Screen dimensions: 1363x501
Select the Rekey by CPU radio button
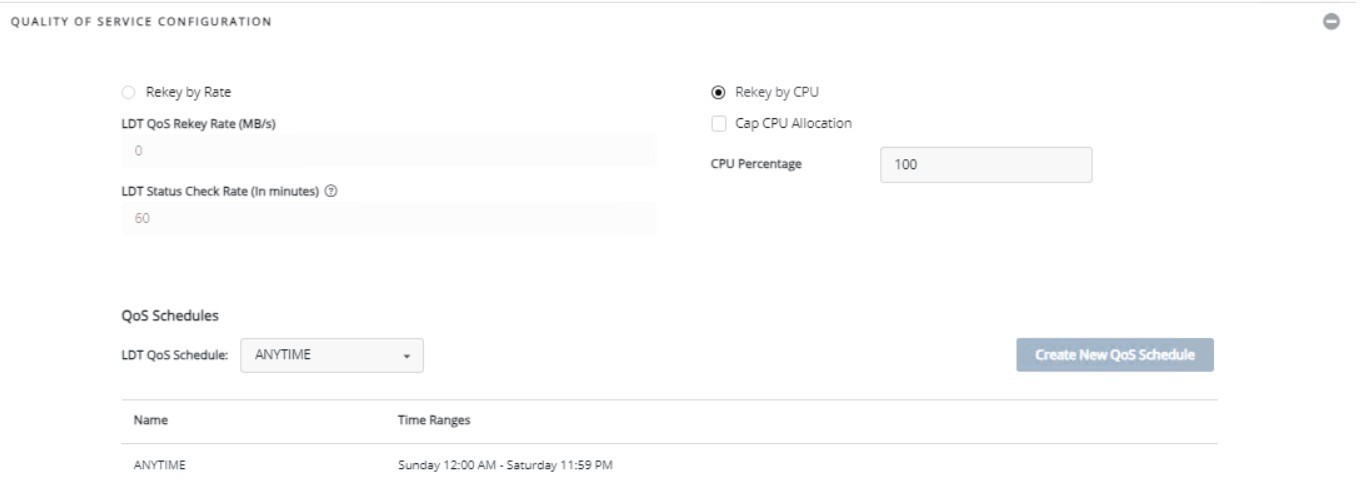717,93
